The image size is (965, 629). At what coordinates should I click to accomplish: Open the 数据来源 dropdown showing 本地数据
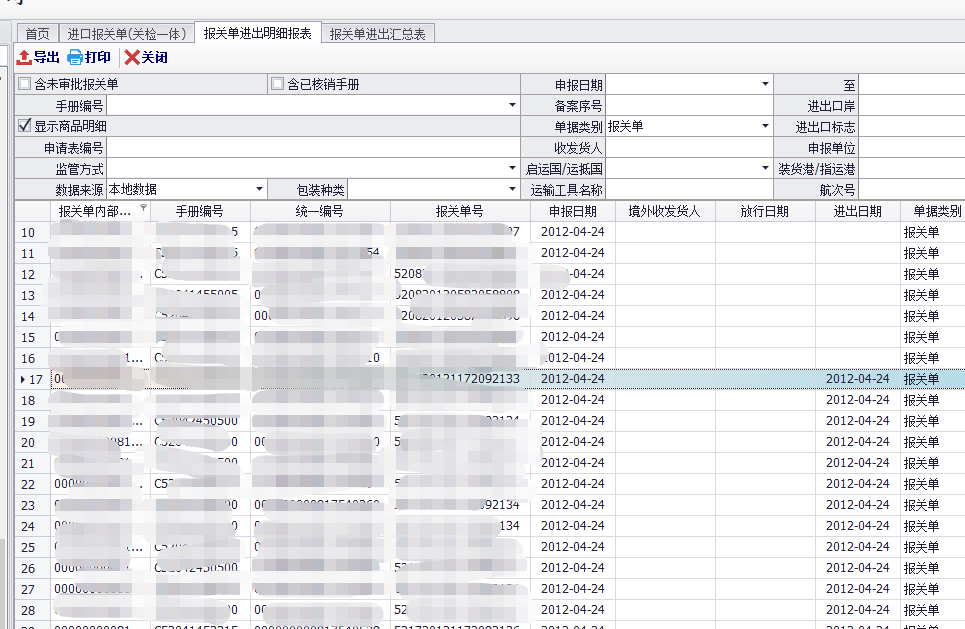pyautogui.click(x=259, y=189)
